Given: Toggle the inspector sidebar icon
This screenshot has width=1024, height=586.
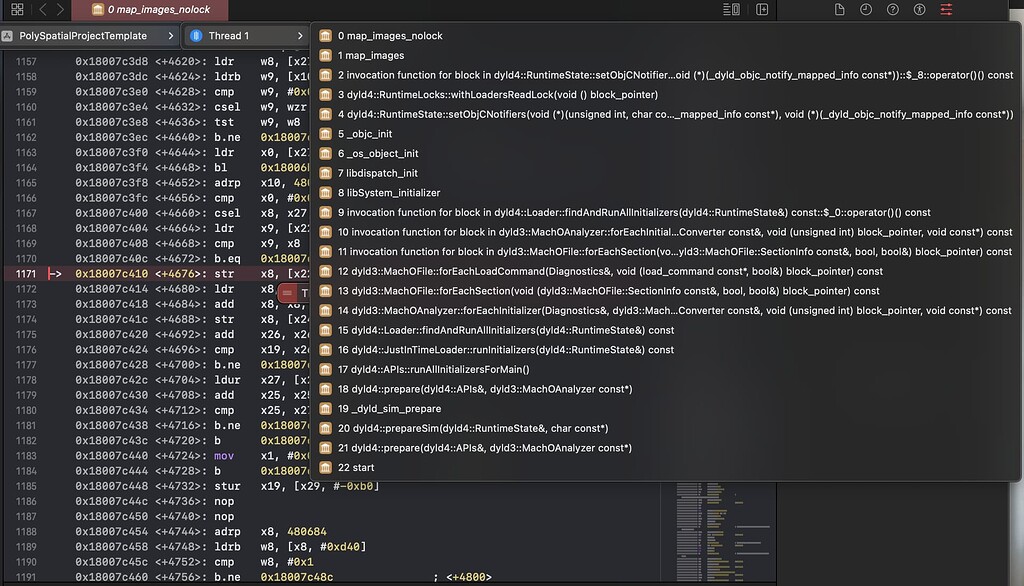Looking at the screenshot, I should (x=762, y=9).
